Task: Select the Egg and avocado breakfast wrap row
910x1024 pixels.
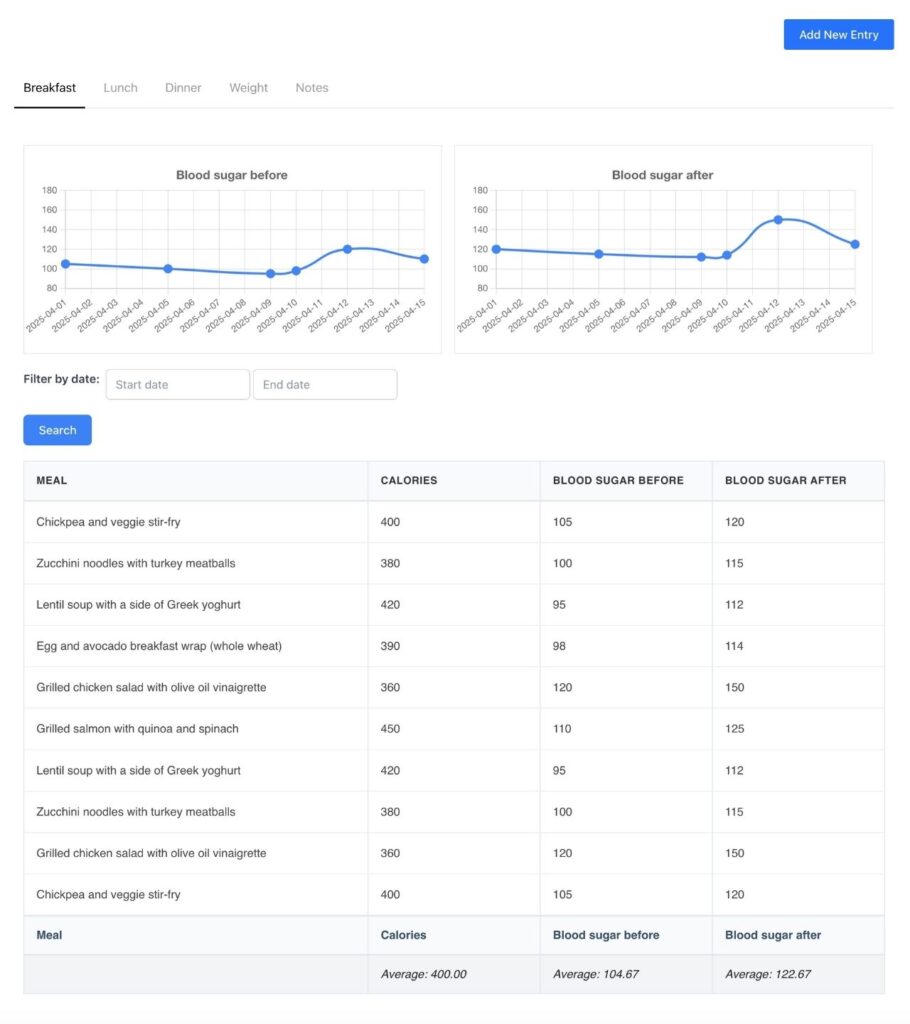Action: 159,646
